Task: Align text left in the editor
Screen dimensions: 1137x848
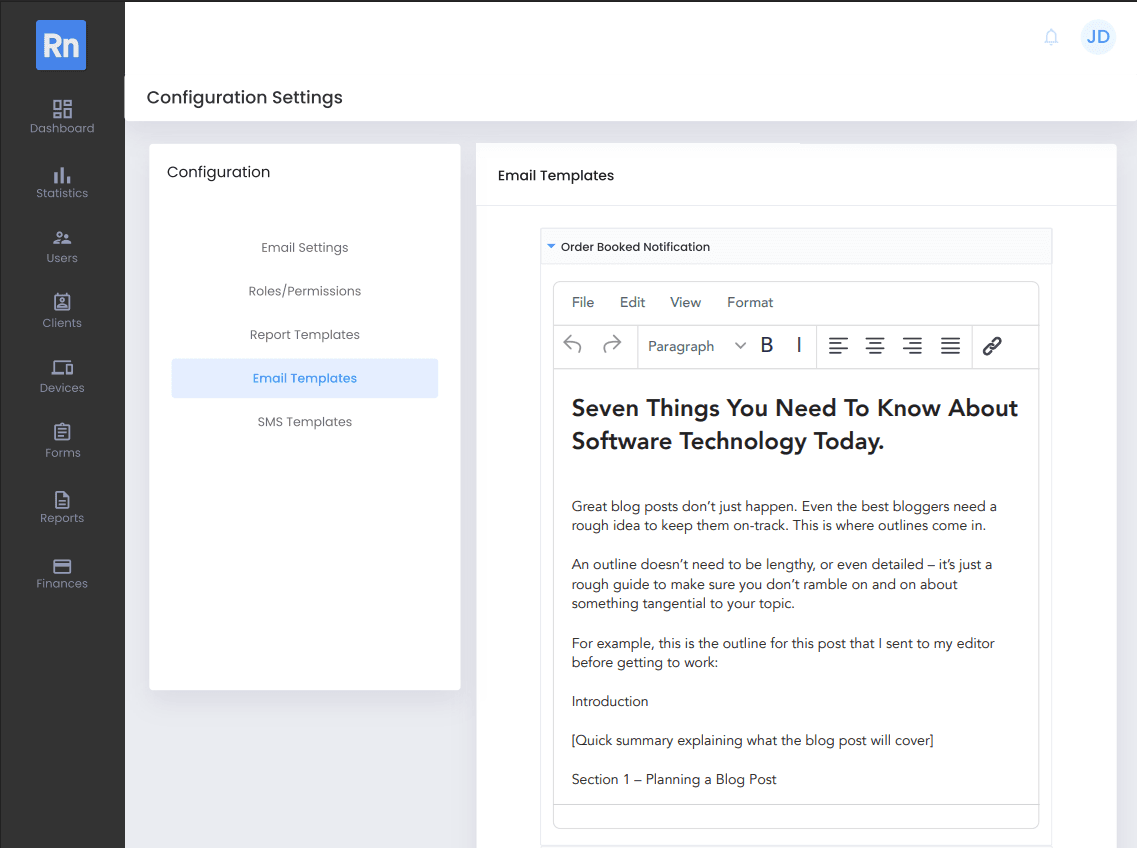Action: (838, 346)
